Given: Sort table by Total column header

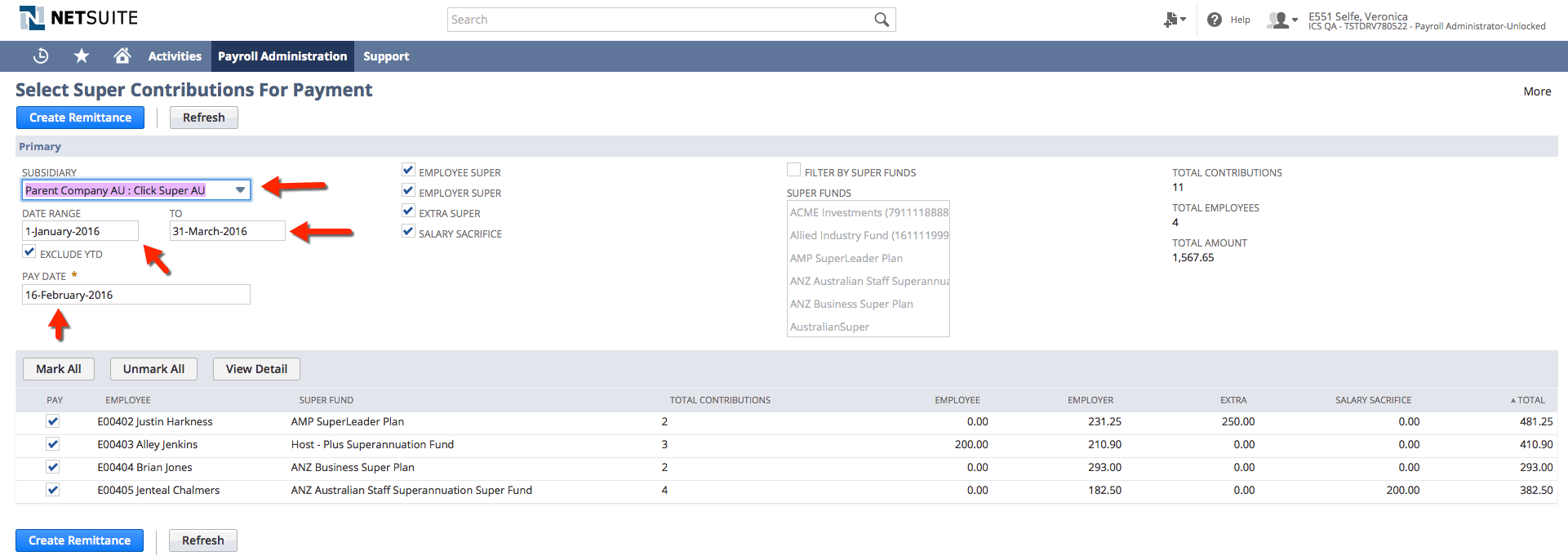Looking at the screenshot, I should (1527, 400).
